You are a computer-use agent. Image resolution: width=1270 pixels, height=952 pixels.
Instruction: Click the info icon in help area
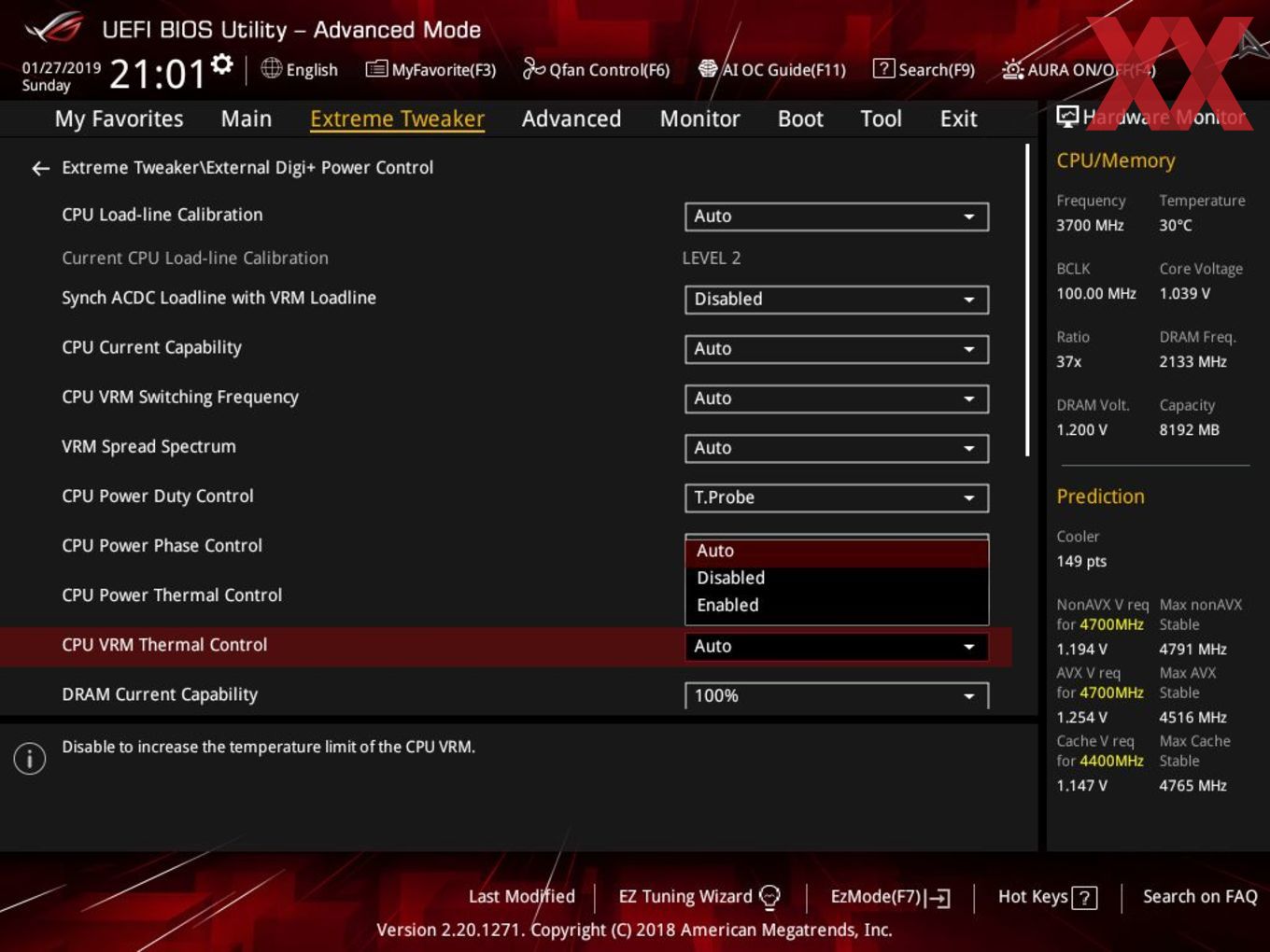pos(30,758)
